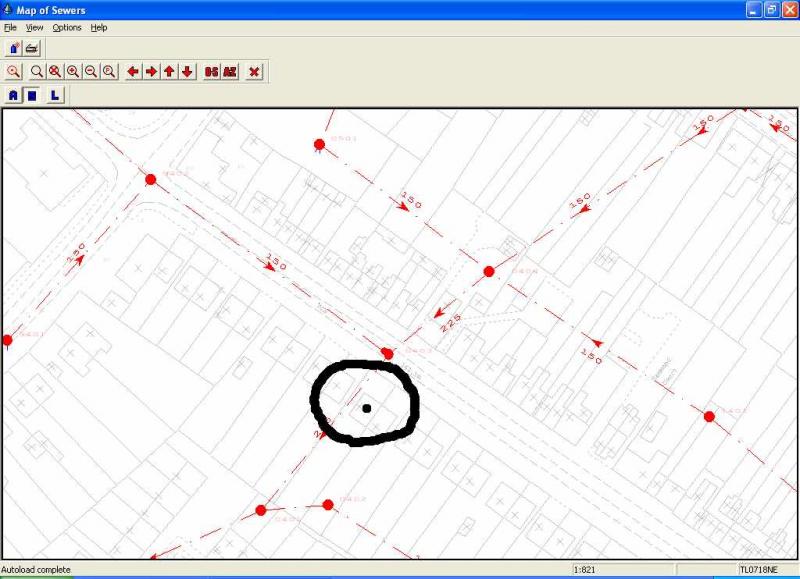This screenshot has width=800, height=579.
Task: Click the print icon in the toolbar
Action: coord(32,48)
